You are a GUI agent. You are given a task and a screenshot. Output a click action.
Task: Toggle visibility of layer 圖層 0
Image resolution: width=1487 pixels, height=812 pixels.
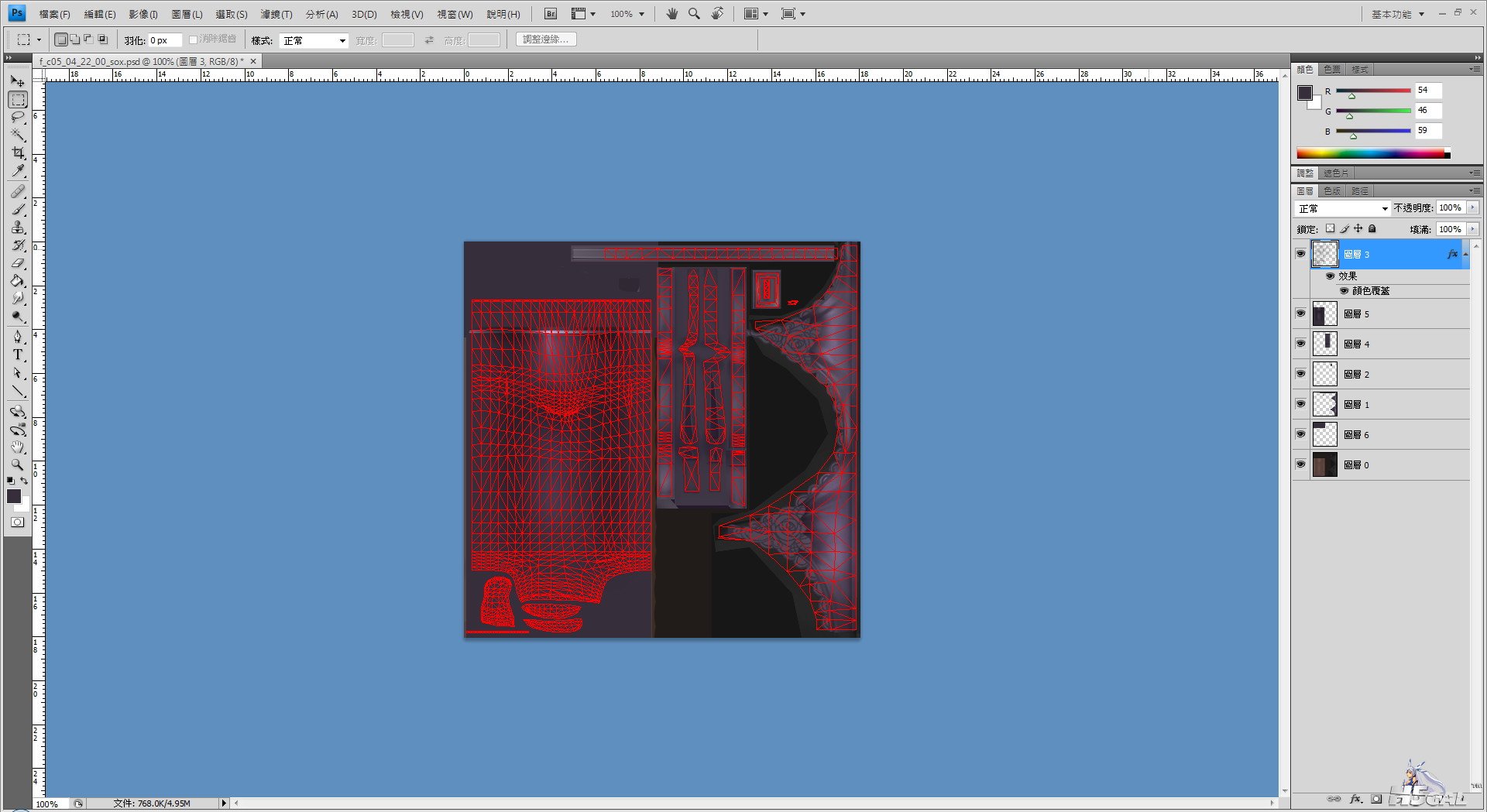click(1300, 464)
